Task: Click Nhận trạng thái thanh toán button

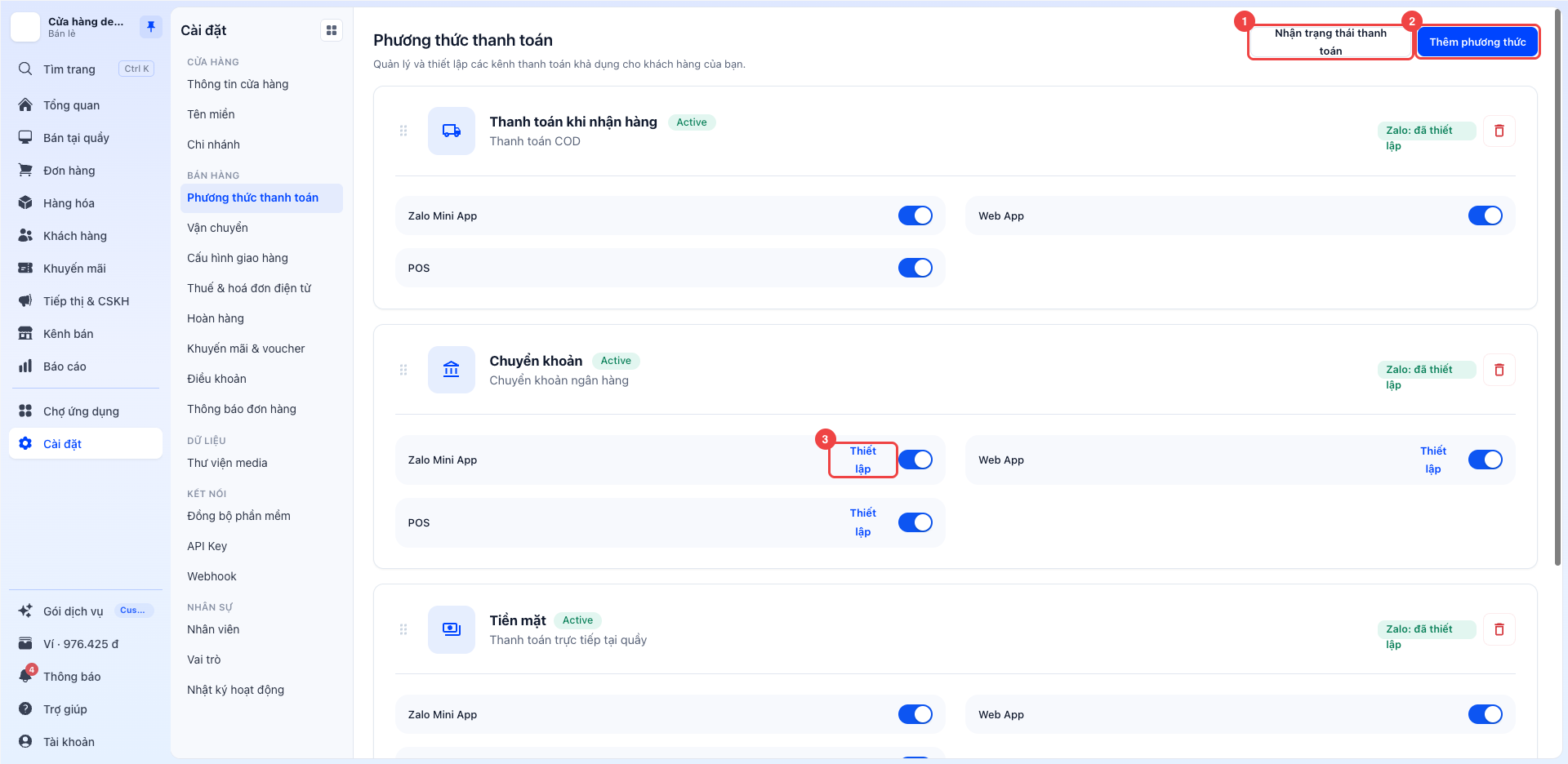Action: pos(1330,42)
